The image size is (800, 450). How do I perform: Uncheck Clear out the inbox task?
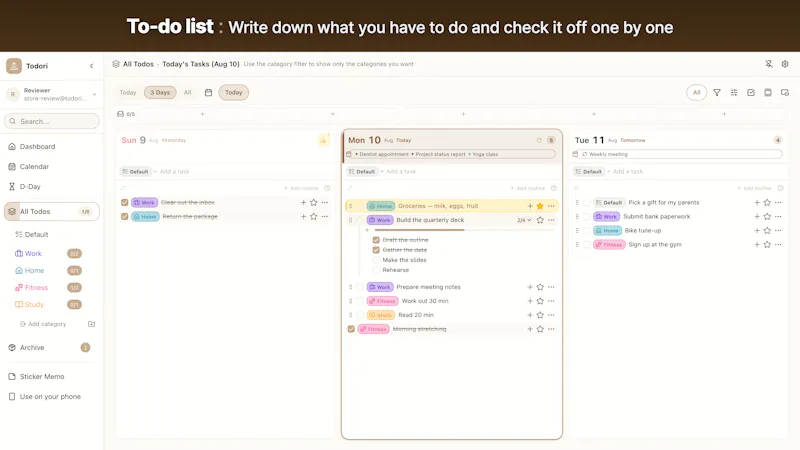[124, 203]
